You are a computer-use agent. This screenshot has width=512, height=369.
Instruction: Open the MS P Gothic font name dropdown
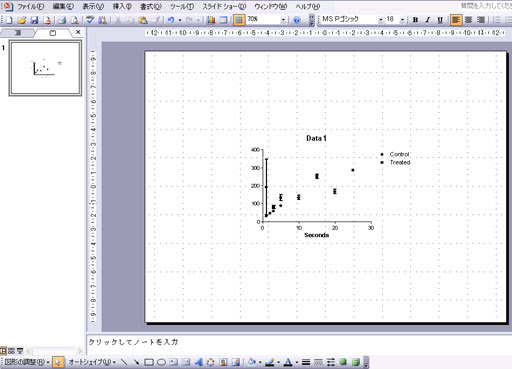(x=381, y=20)
